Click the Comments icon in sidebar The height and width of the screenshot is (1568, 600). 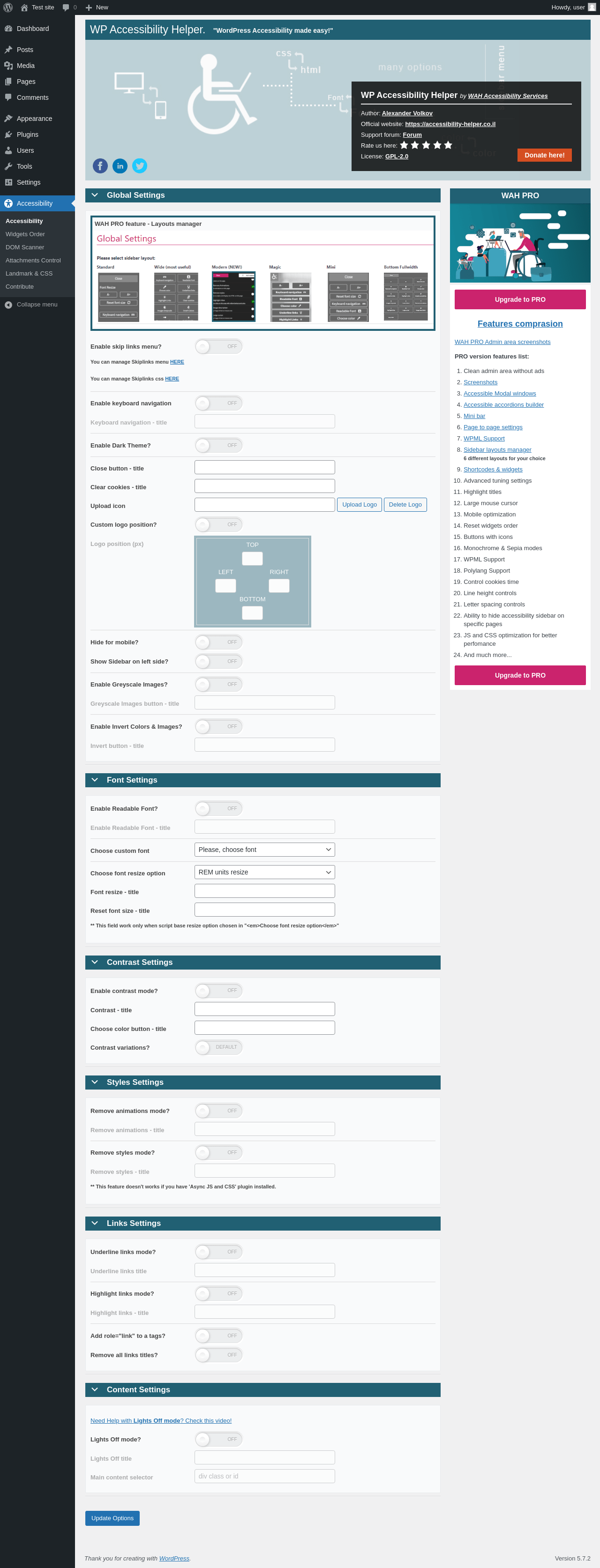[8, 97]
